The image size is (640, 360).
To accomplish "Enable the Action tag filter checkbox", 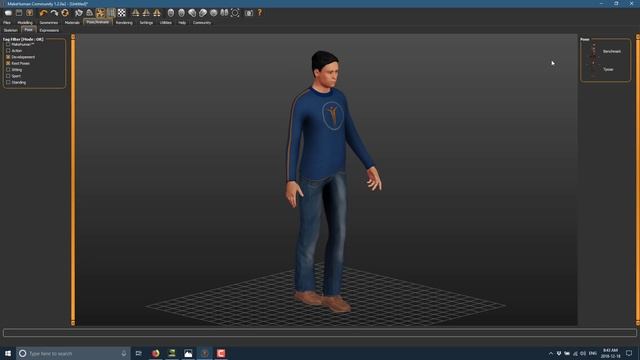I will (x=8, y=51).
